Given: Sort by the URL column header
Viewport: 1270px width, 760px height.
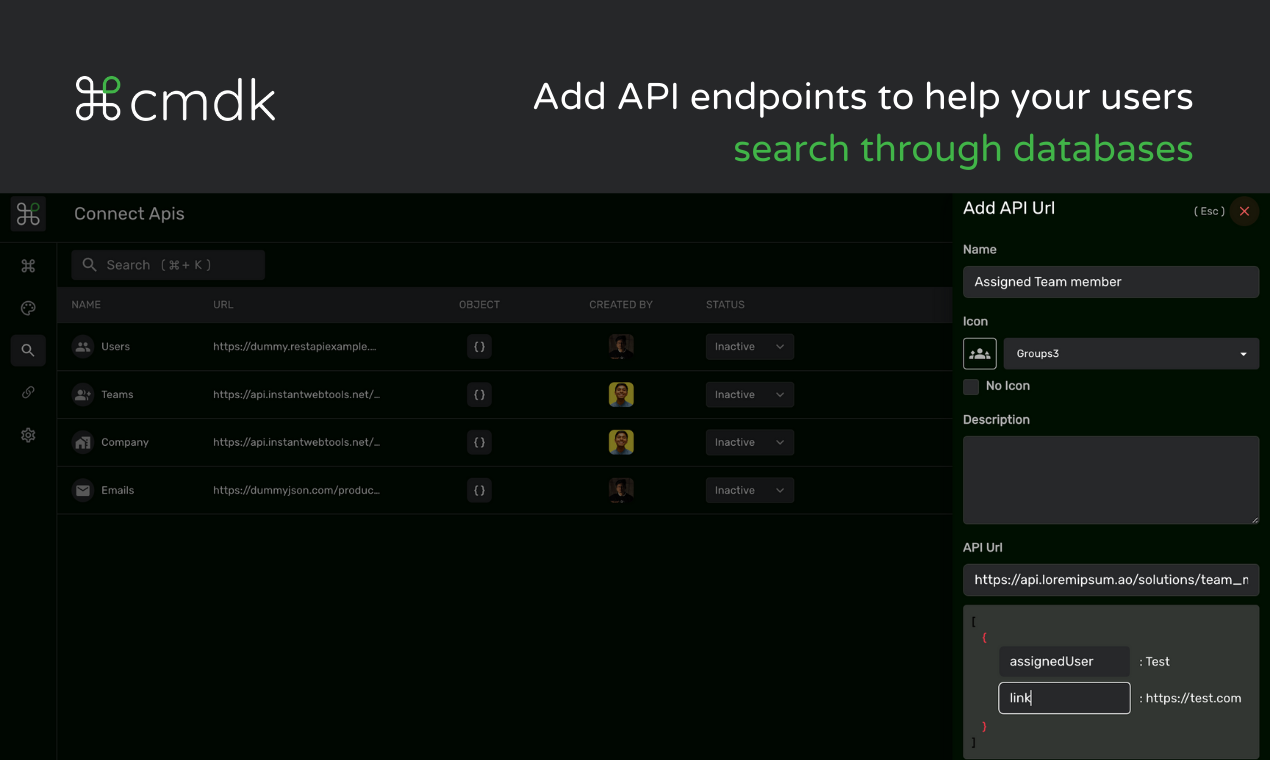Looking at the screenshot, I should tap(223, 305).
